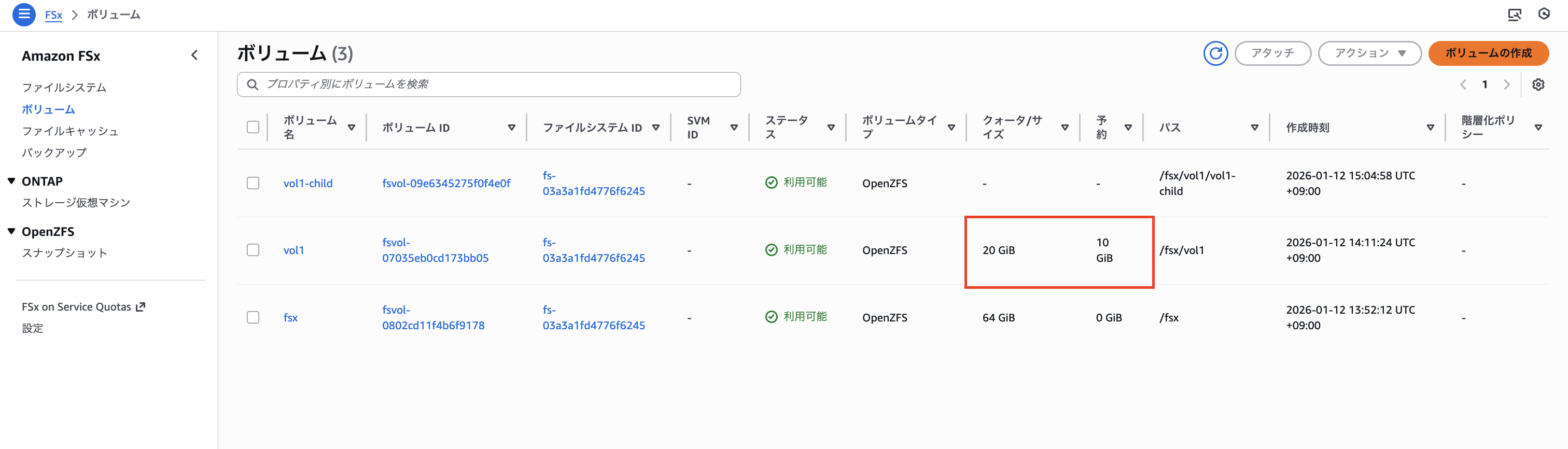Image resolution: width=1568 pixels, height=449 pixels.
Task: Click the ボリュームの作成 button
Action: point(1488,53)
